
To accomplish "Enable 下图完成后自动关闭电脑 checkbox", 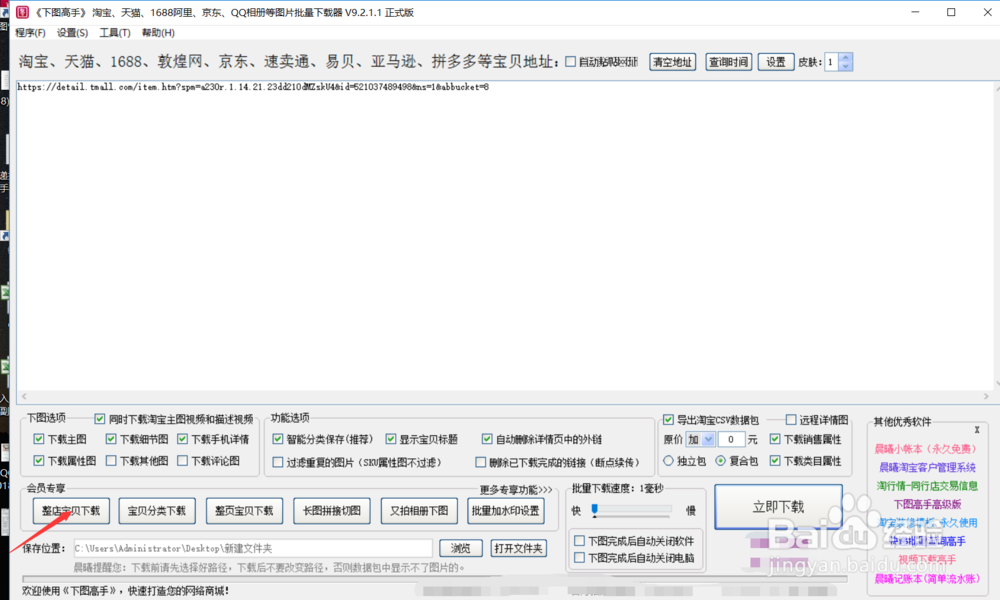I will click(580, 558).
